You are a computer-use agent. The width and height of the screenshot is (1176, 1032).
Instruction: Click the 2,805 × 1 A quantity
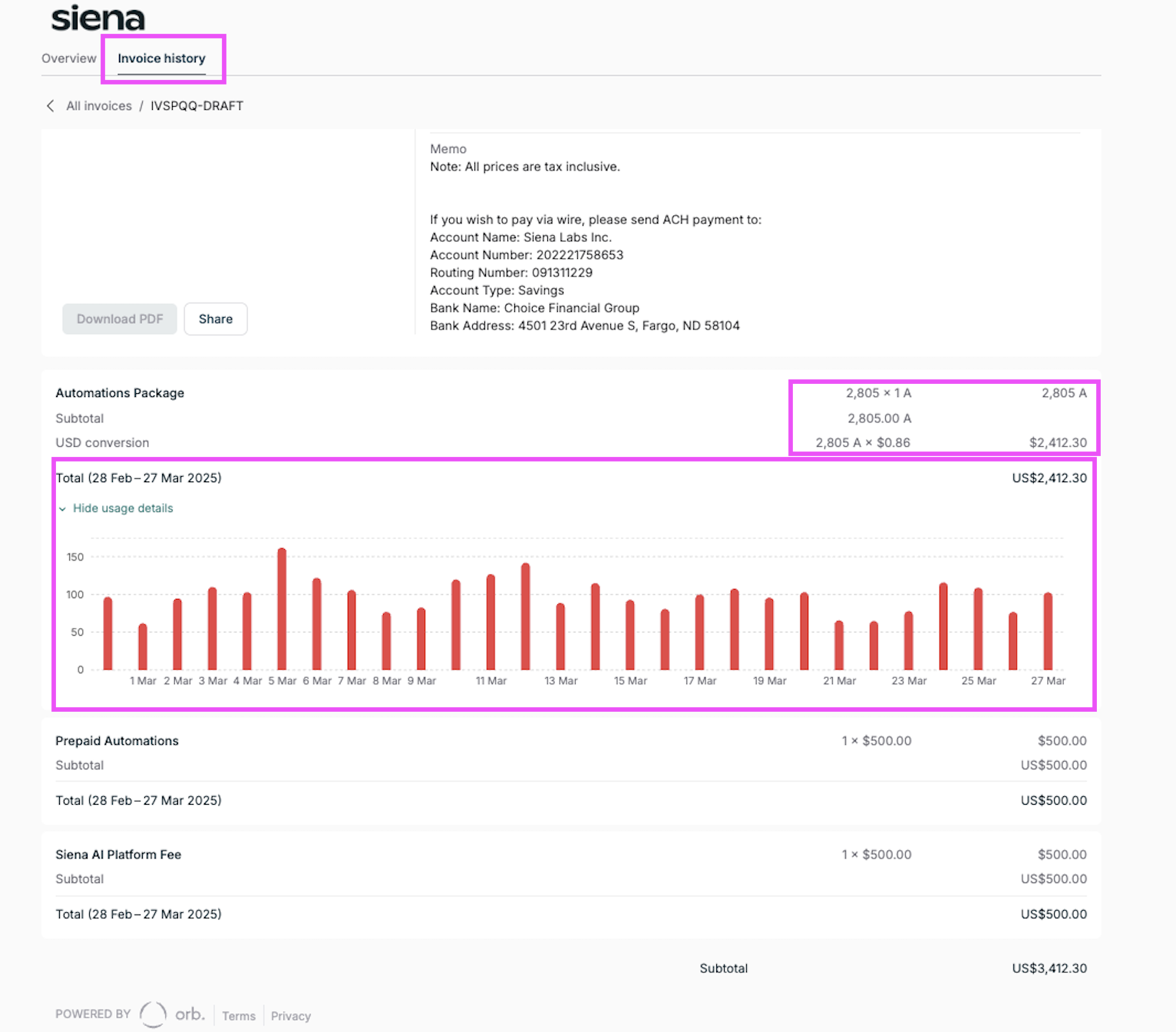(x=879, y=393)
